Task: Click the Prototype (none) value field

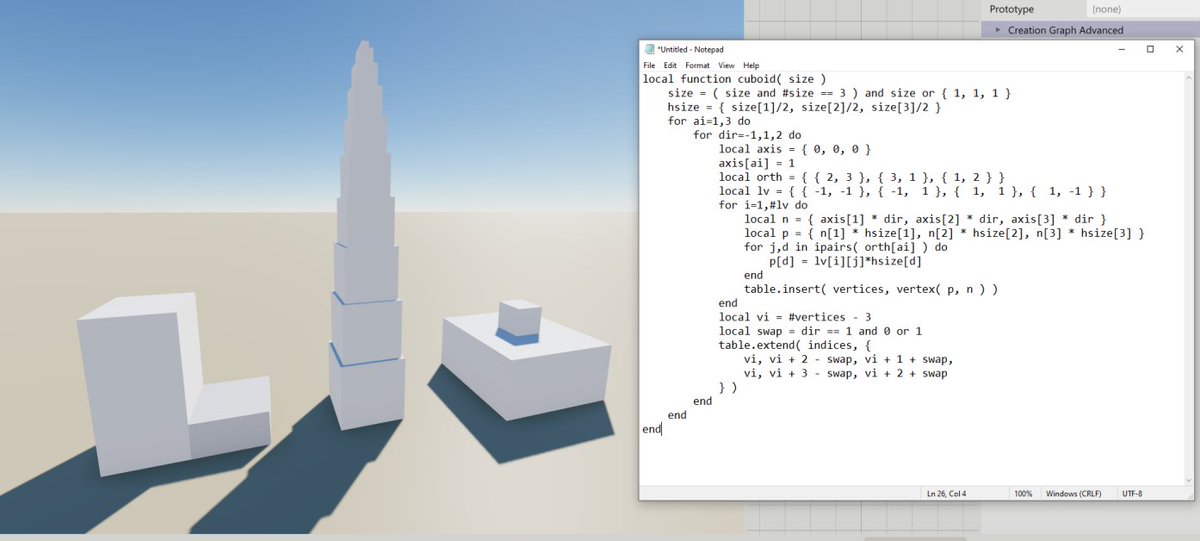Action: click(x=1143, y=9)
